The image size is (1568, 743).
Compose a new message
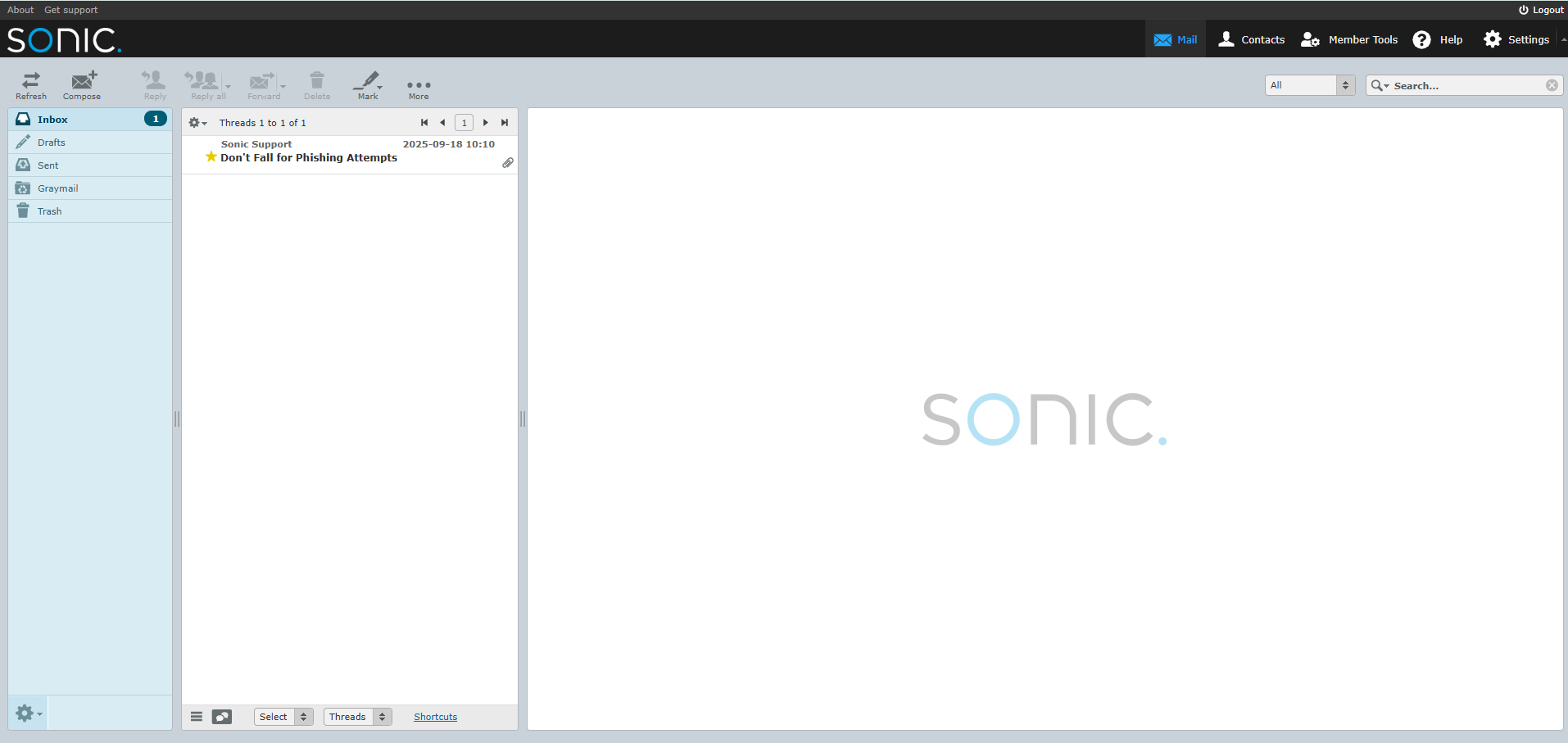click(x=81, y=85)
